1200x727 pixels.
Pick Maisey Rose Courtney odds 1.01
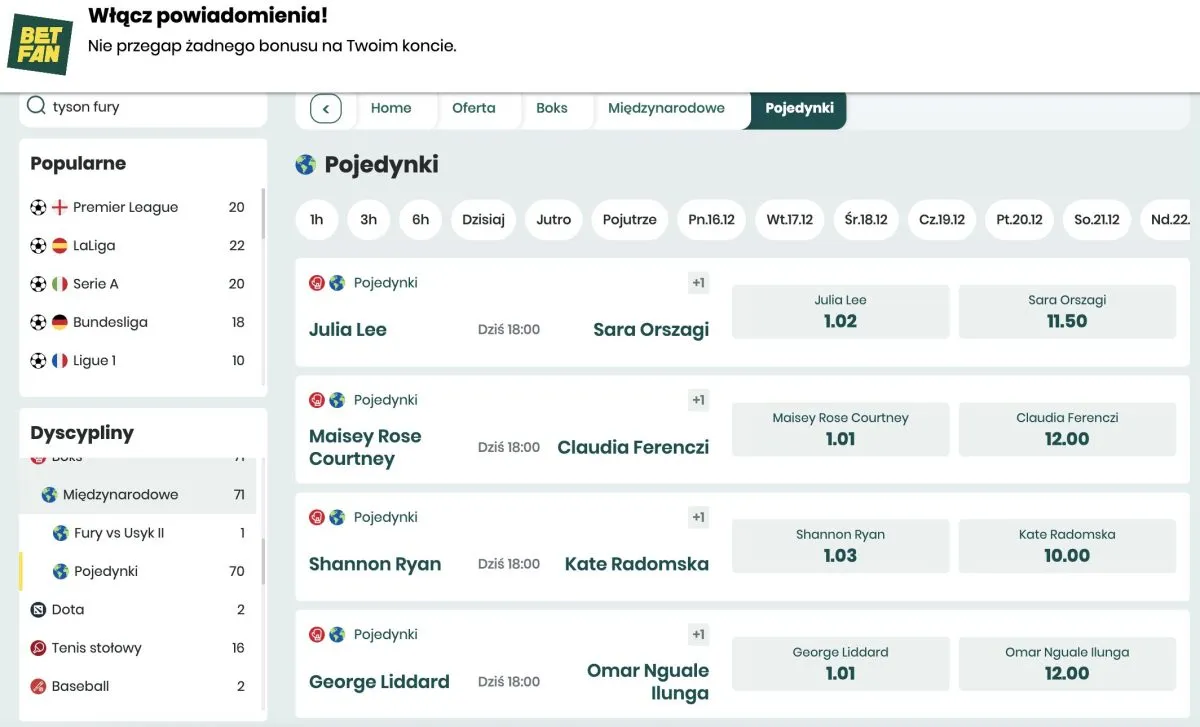840,429
